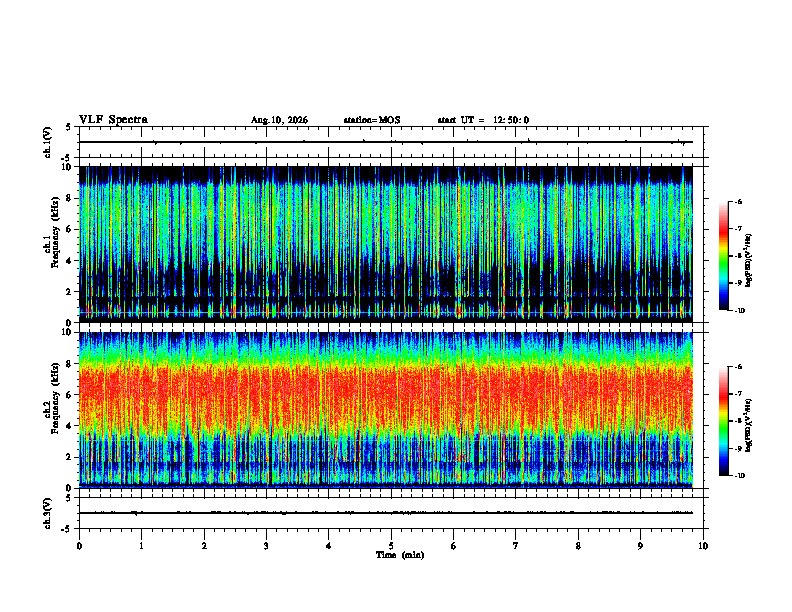The image size is (792, 612).
Task: Click the -10 label below ch.2 color bar
Action: 739,476
